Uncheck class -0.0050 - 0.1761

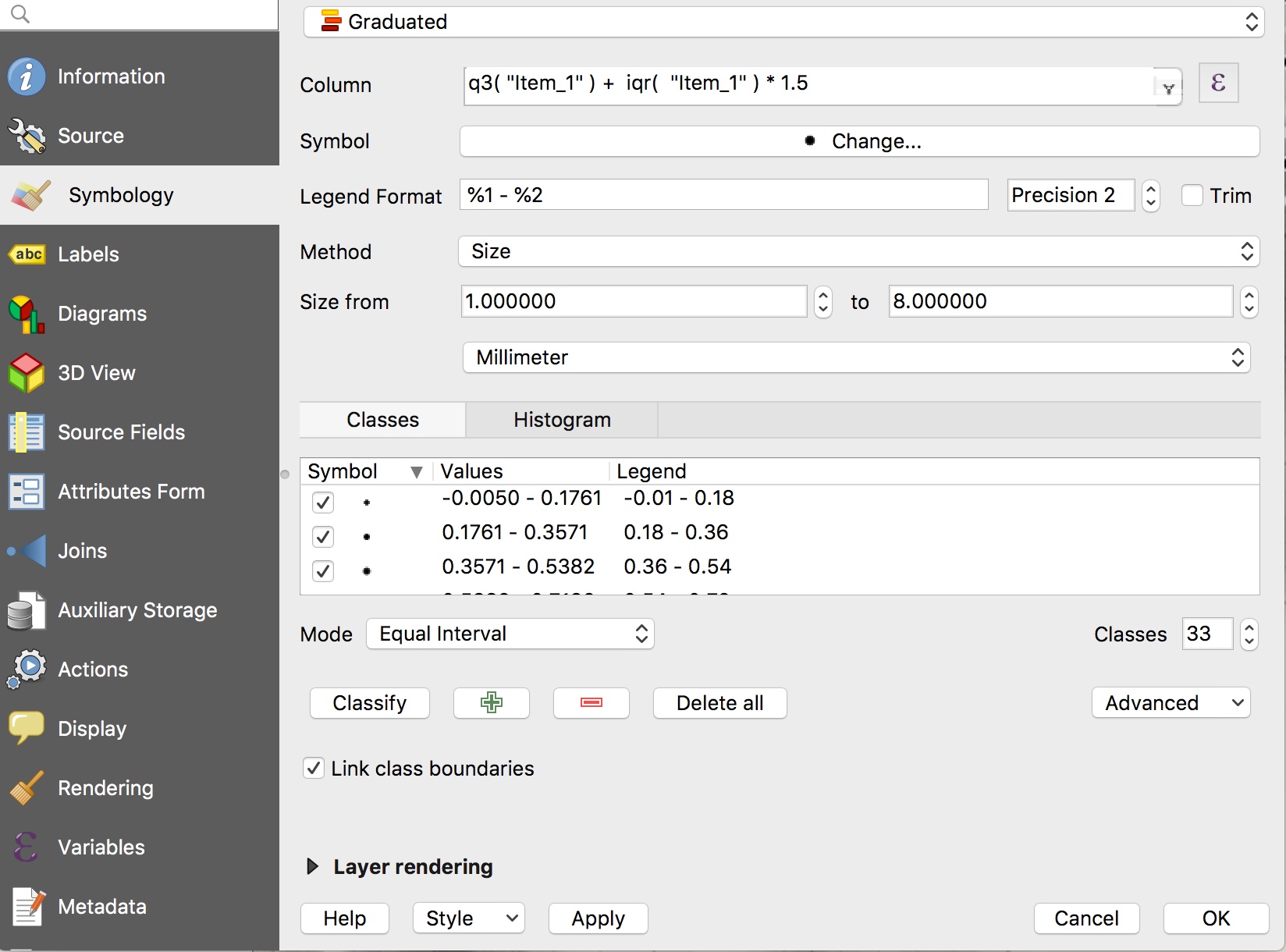pos(323,503)
